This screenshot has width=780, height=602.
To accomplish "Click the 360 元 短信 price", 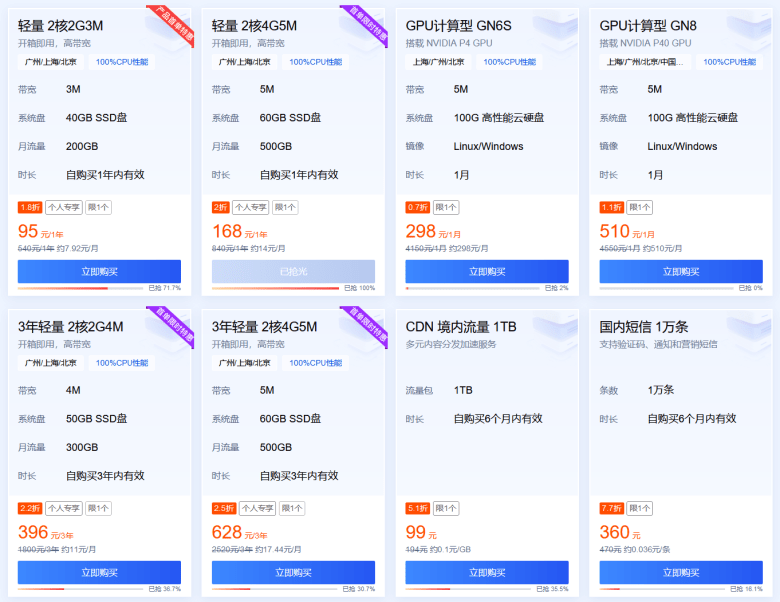I will pos(620,532).
